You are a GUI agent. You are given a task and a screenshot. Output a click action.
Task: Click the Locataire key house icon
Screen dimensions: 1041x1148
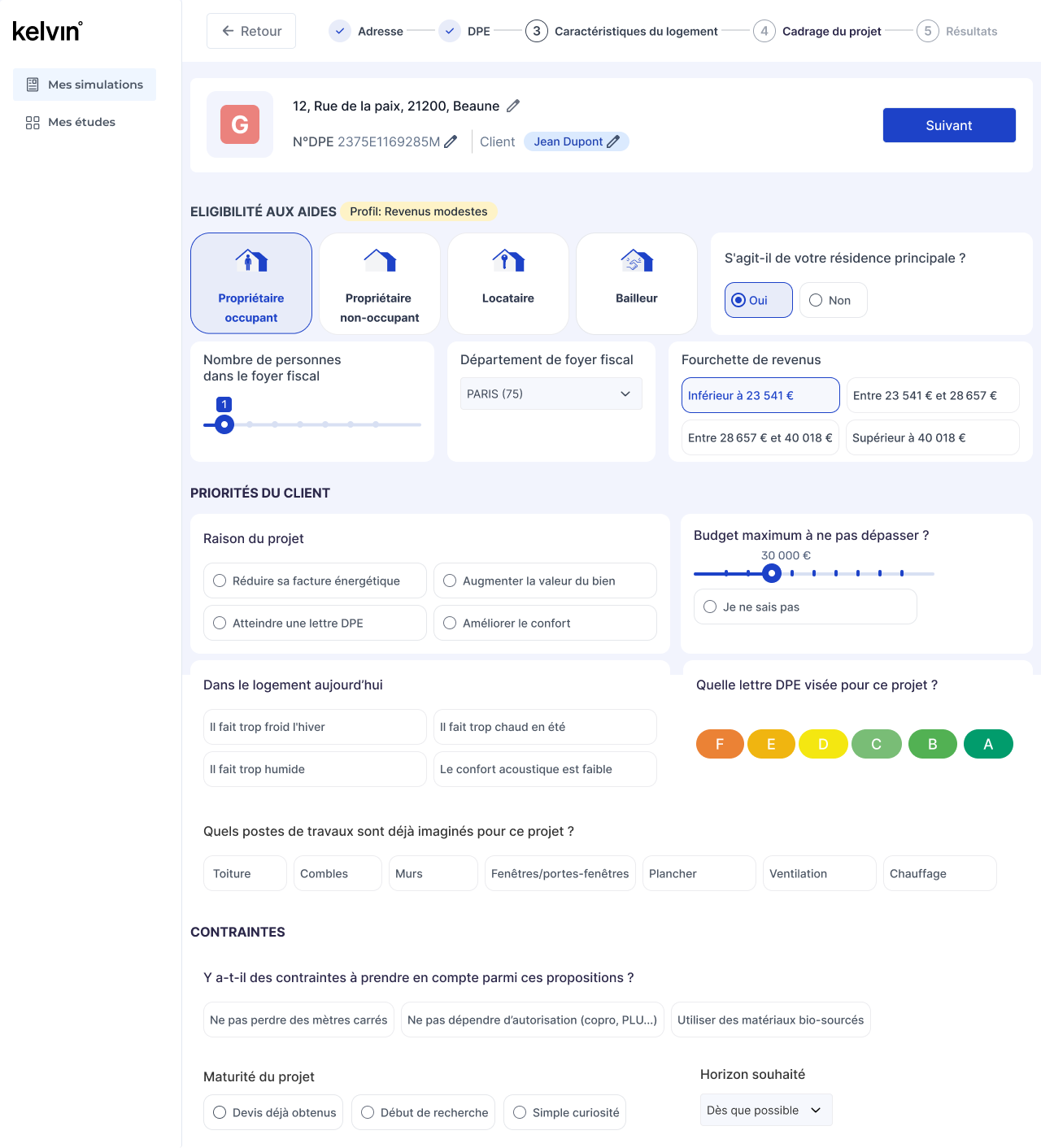tap(508, 260)
